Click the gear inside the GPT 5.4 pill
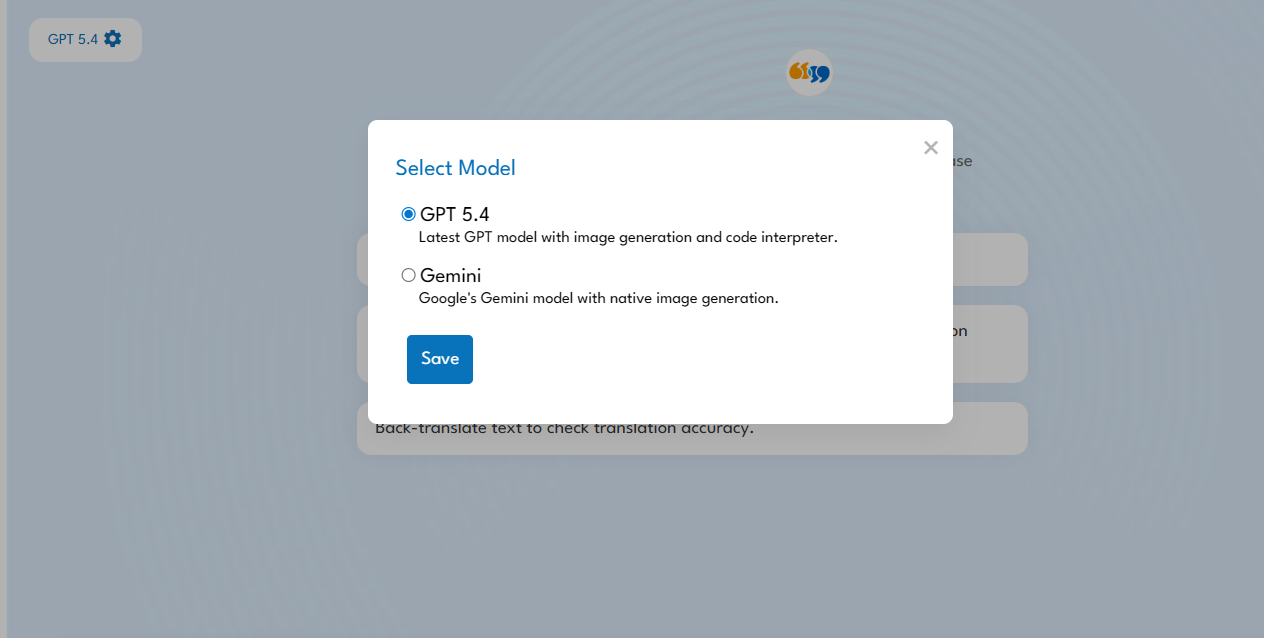 (x=111, y=38)
